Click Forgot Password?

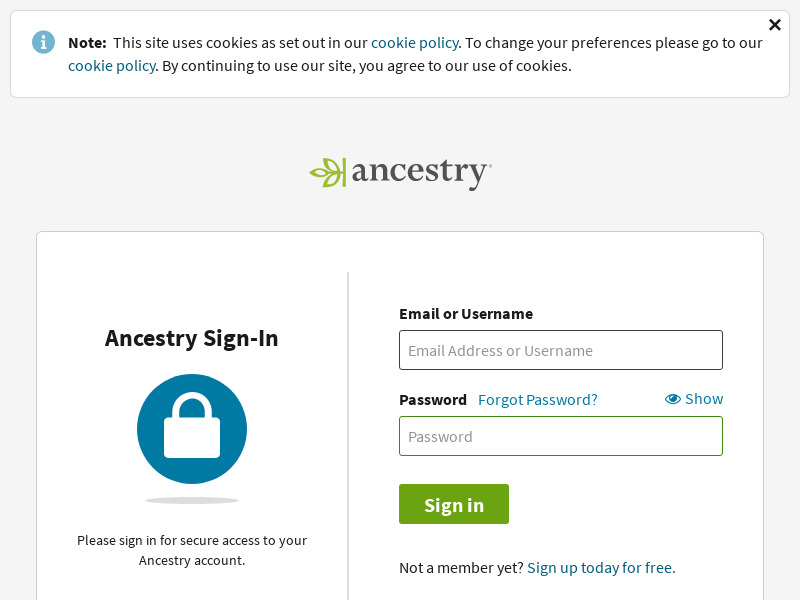pos(537,399)
